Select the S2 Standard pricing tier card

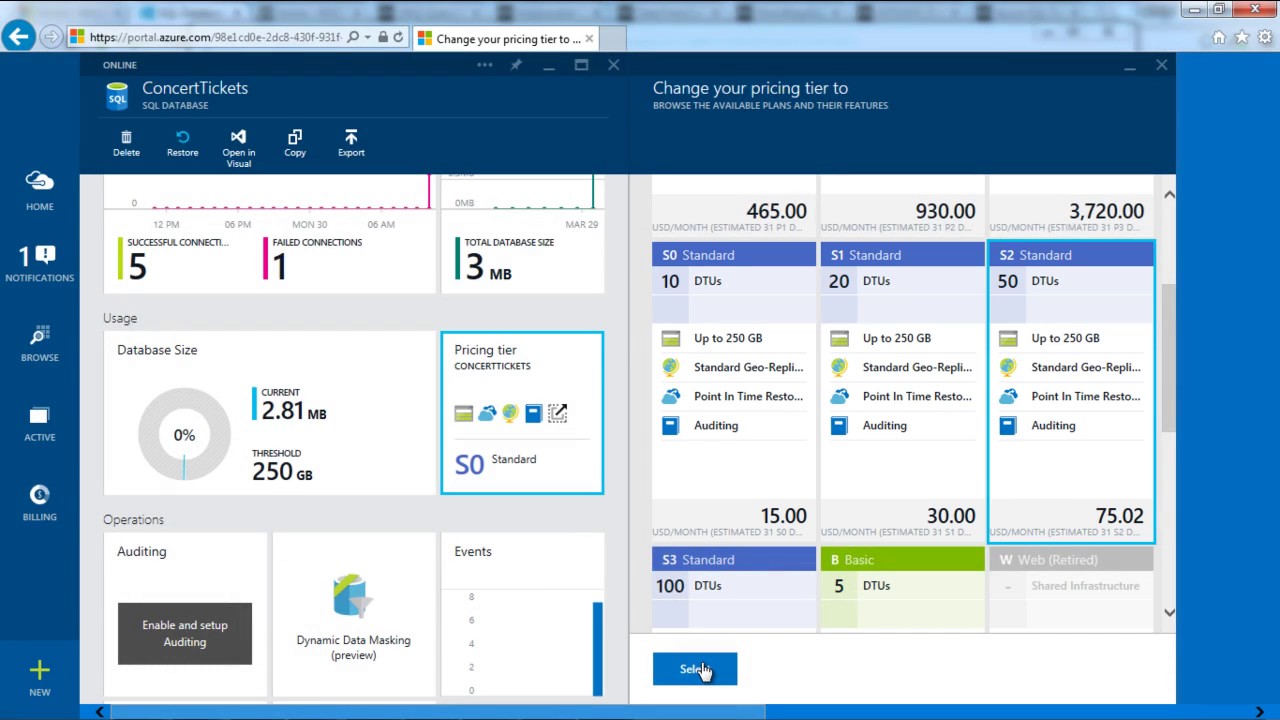point(1071,393)
